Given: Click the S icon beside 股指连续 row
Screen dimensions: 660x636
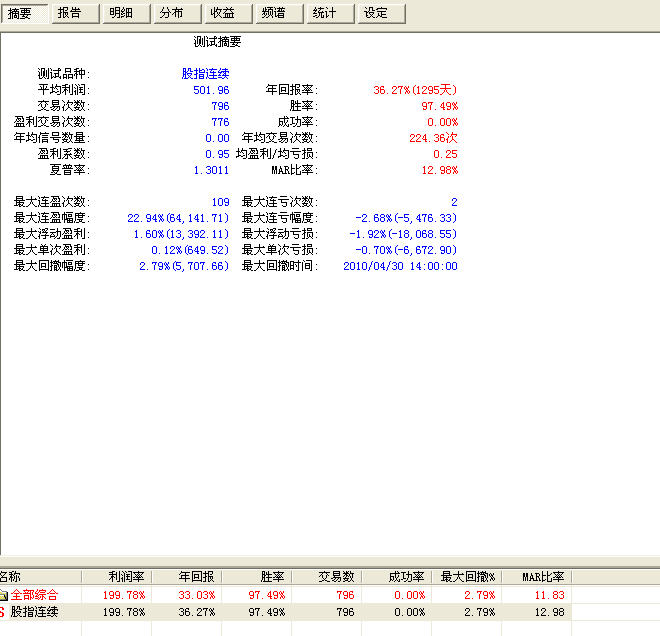Looking at the screenshot, I should click(2, 612).
